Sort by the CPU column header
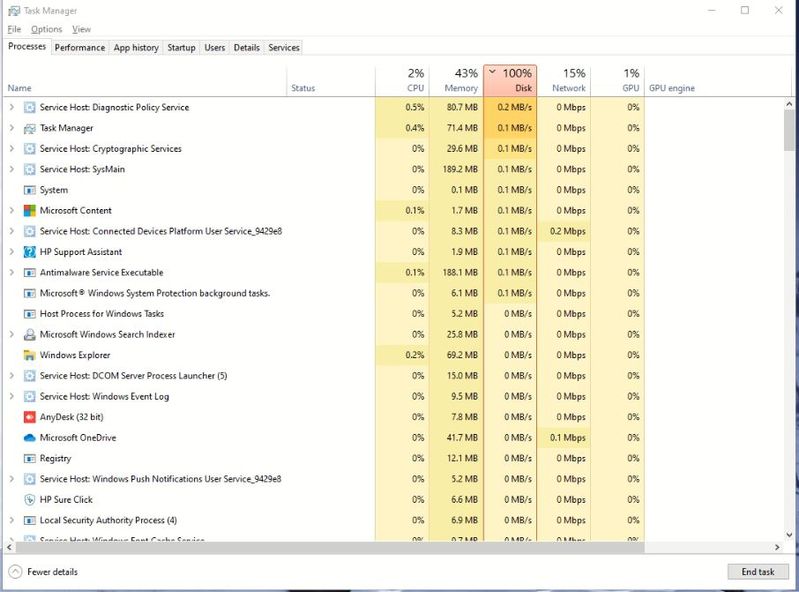Image resolution: width=799 pixels, height=592 pixels. pyautogui.click(x=402, y=80)
